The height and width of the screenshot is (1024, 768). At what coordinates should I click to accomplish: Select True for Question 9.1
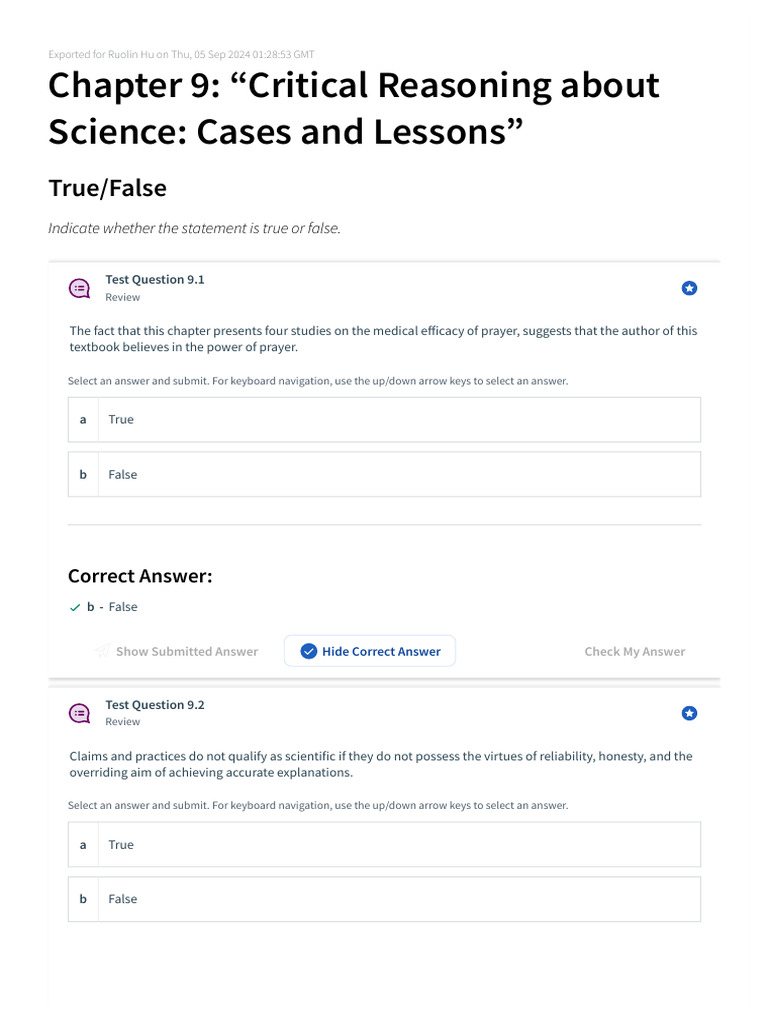(x=384, y=420)
